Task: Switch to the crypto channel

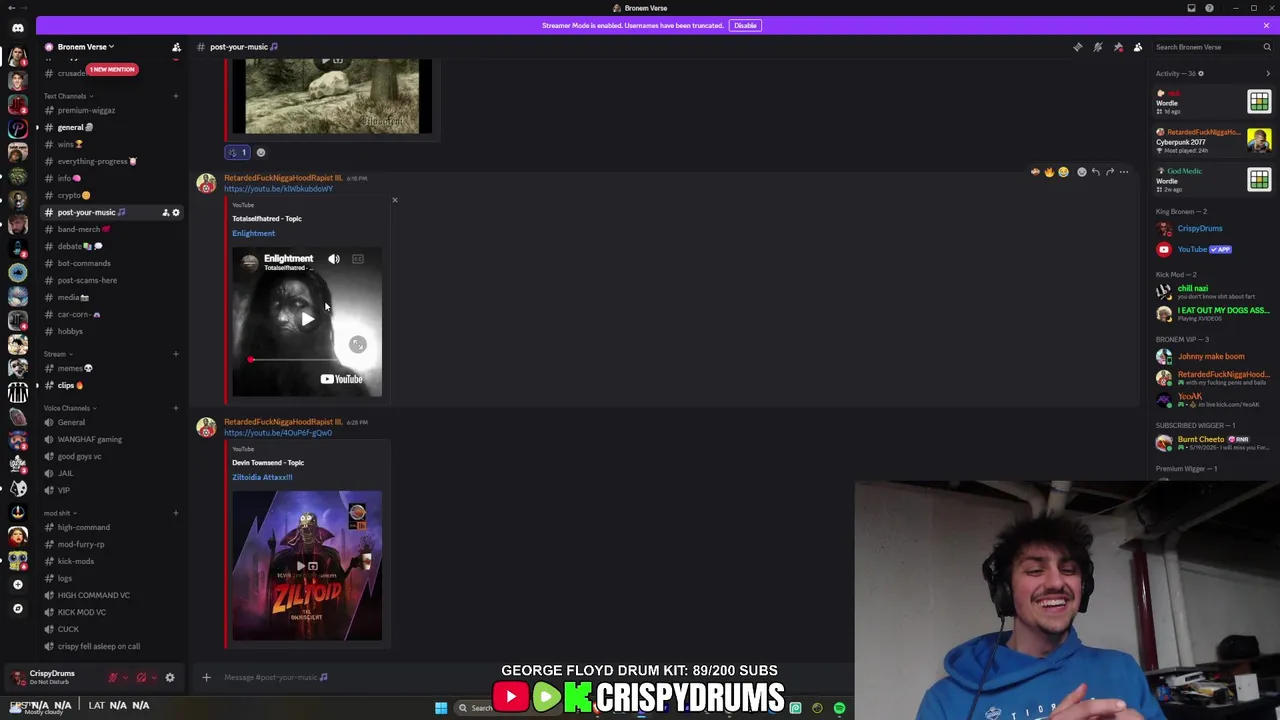Action: pyautogui.click(x=110, y=195)
